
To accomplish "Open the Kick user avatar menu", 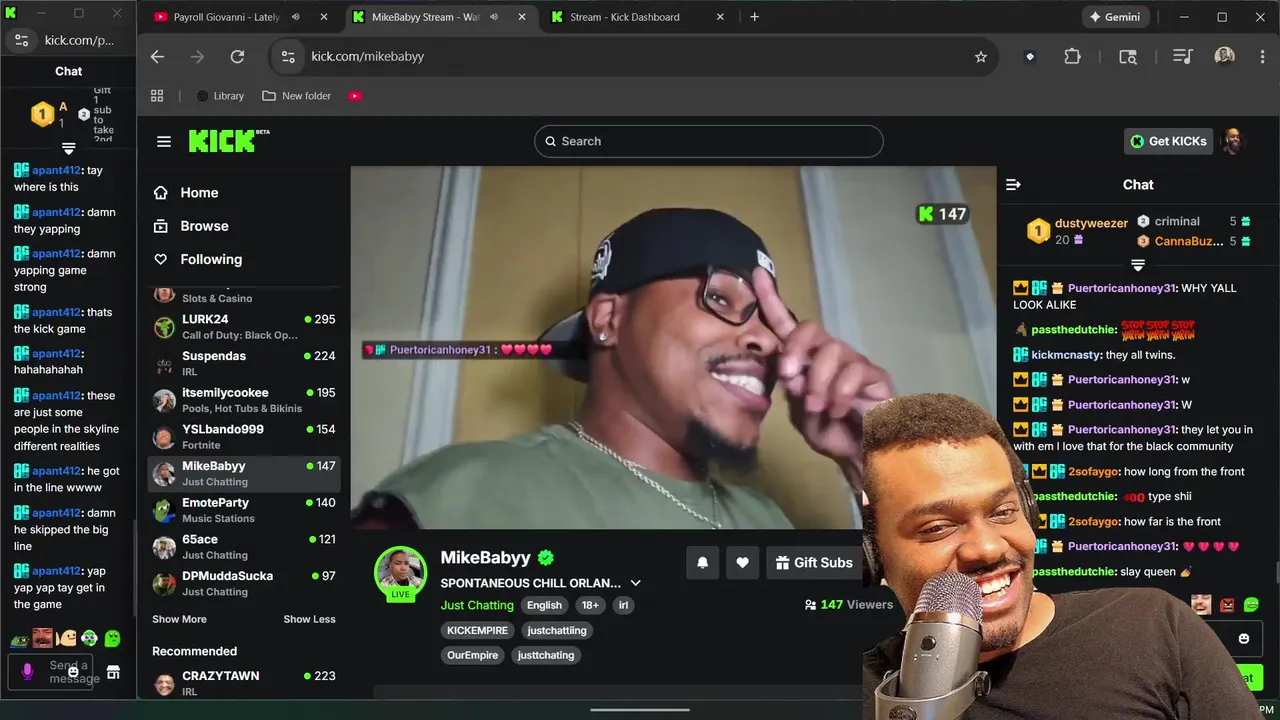I will (x=1234, y=141).
